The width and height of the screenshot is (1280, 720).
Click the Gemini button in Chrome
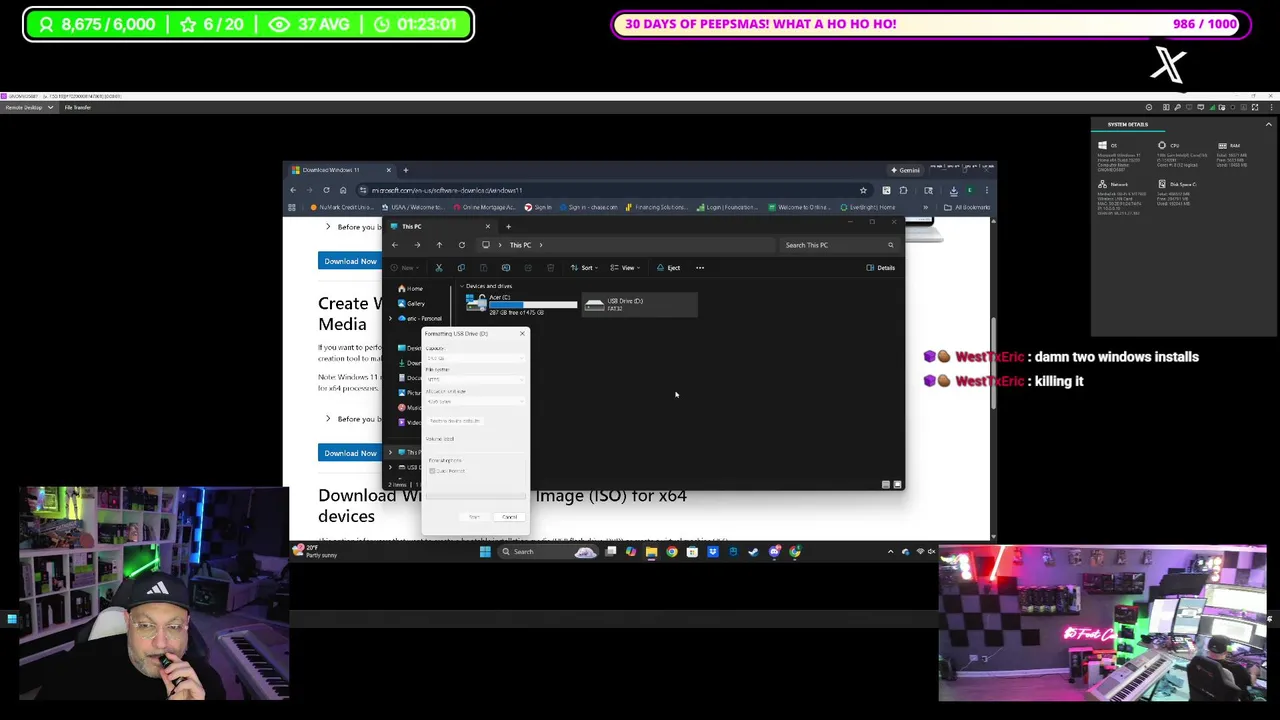906,170
